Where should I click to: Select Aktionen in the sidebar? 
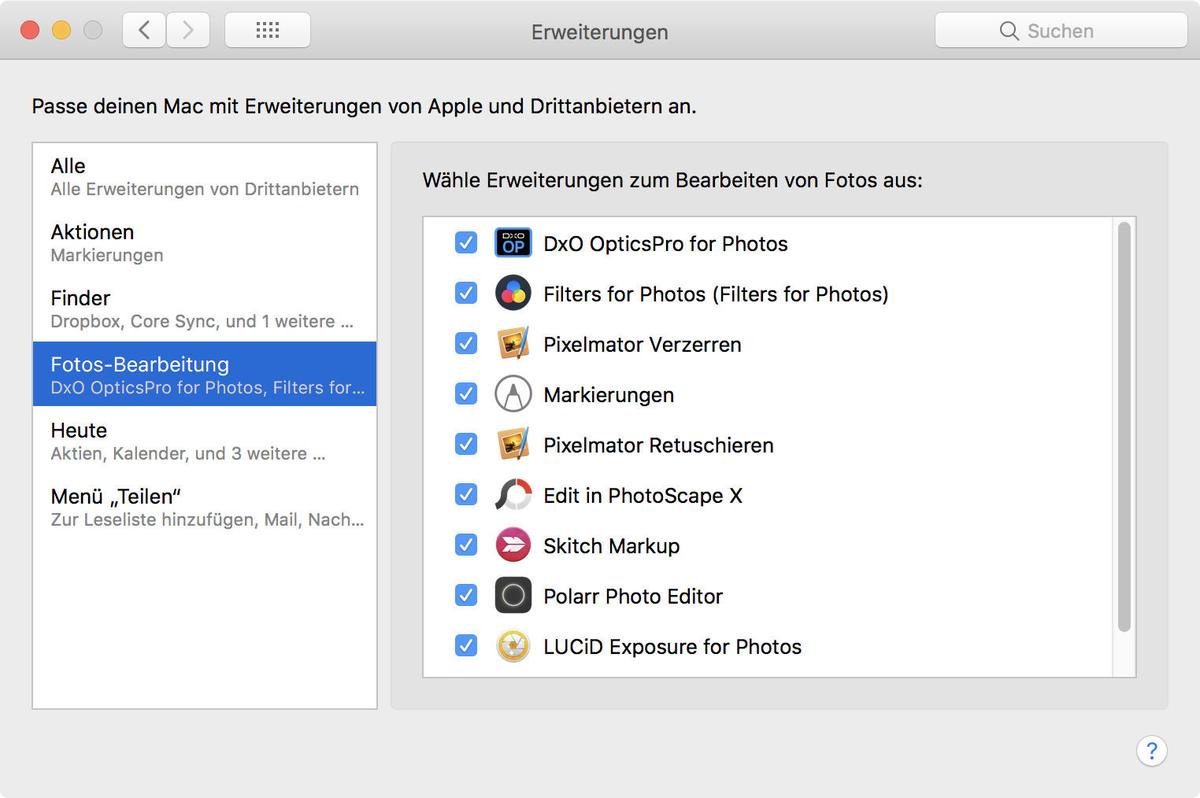205,242
